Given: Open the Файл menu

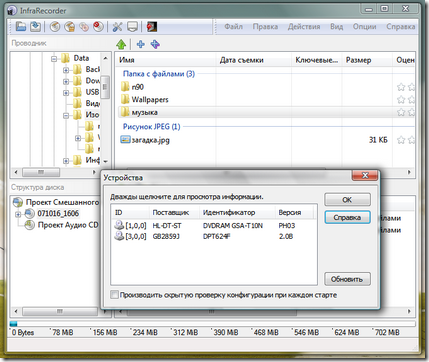Looking at the screenshot, I should click(x=233, y=27).
